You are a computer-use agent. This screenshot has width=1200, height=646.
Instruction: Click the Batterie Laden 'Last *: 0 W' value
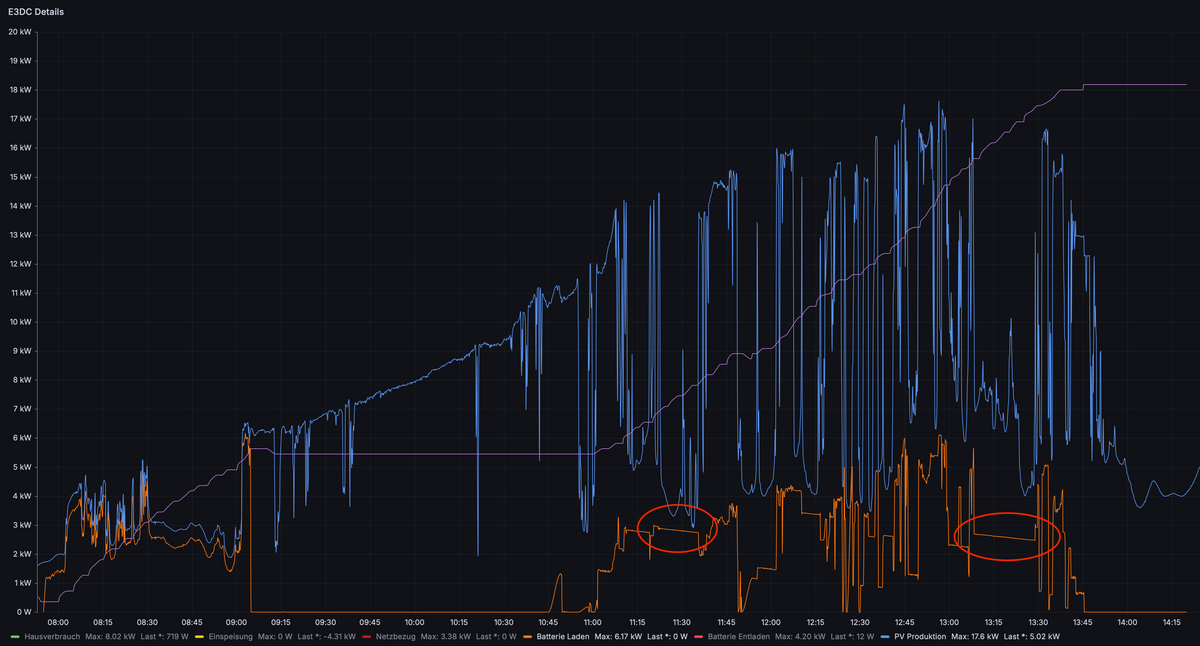click(x=665, y=636)
